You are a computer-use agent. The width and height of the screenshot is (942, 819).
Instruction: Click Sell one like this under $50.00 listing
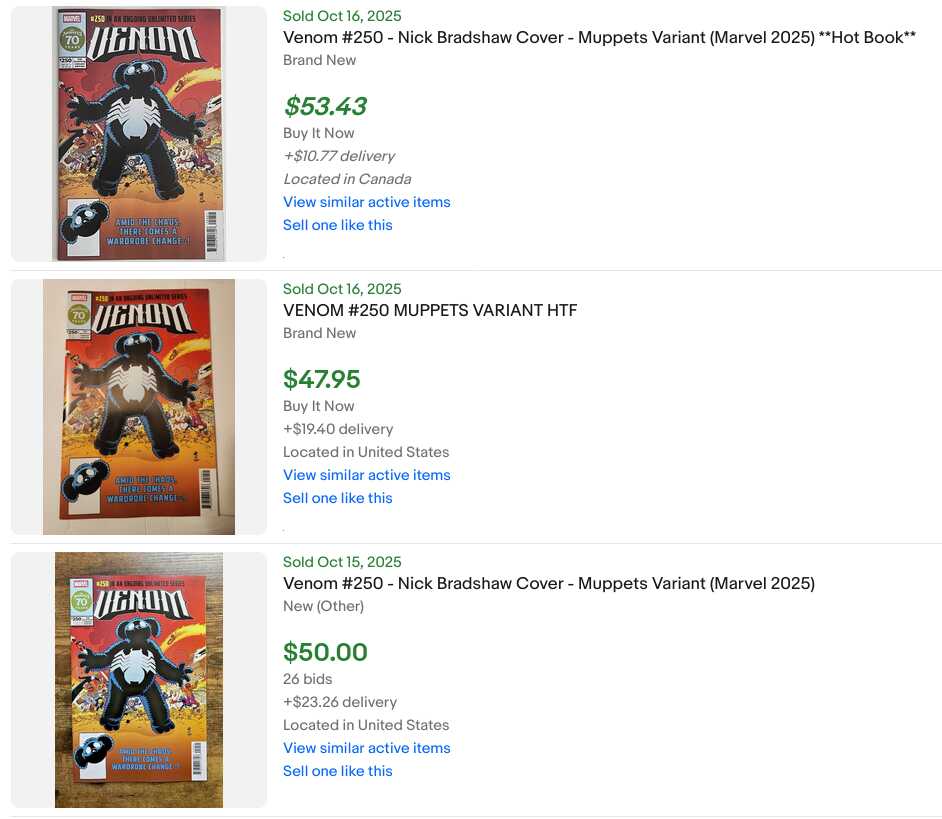tap(337, 771)
